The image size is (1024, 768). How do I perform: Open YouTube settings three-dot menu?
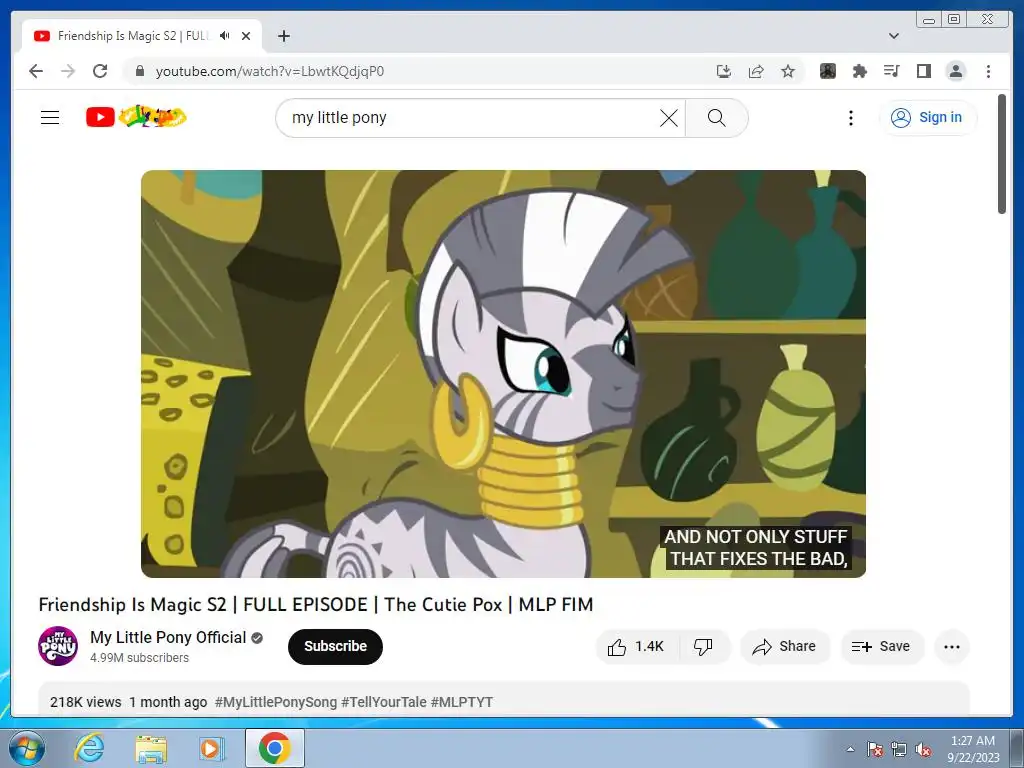click(850, 118)
